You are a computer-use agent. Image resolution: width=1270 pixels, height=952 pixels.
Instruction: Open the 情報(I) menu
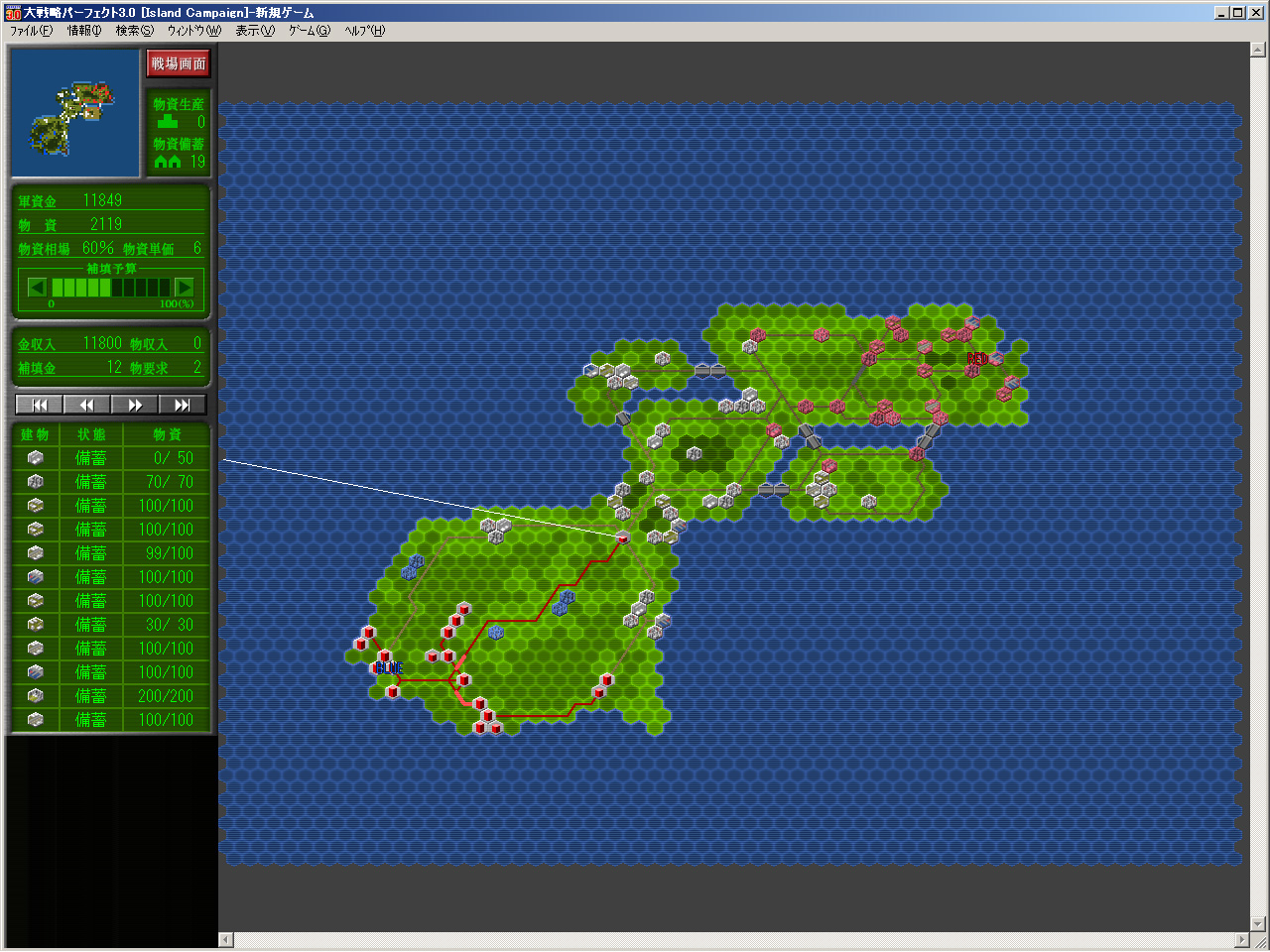click(84, 31)
